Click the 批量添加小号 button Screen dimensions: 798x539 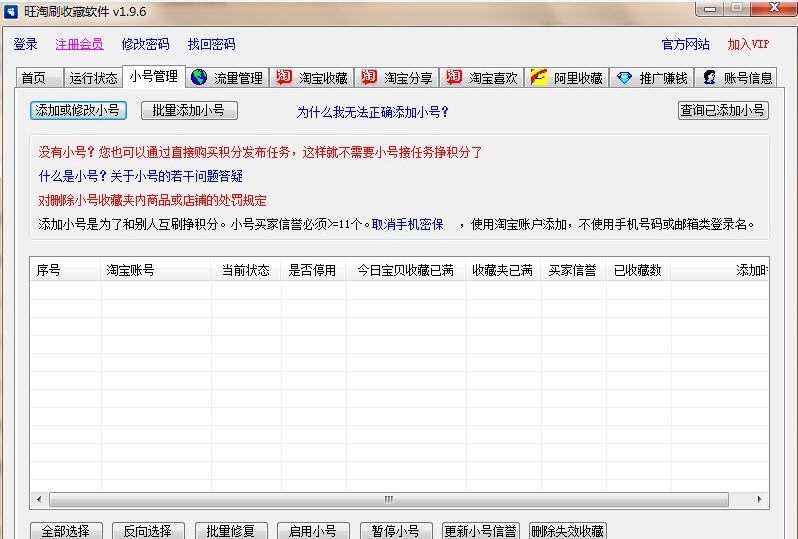[x=189, y=110]
